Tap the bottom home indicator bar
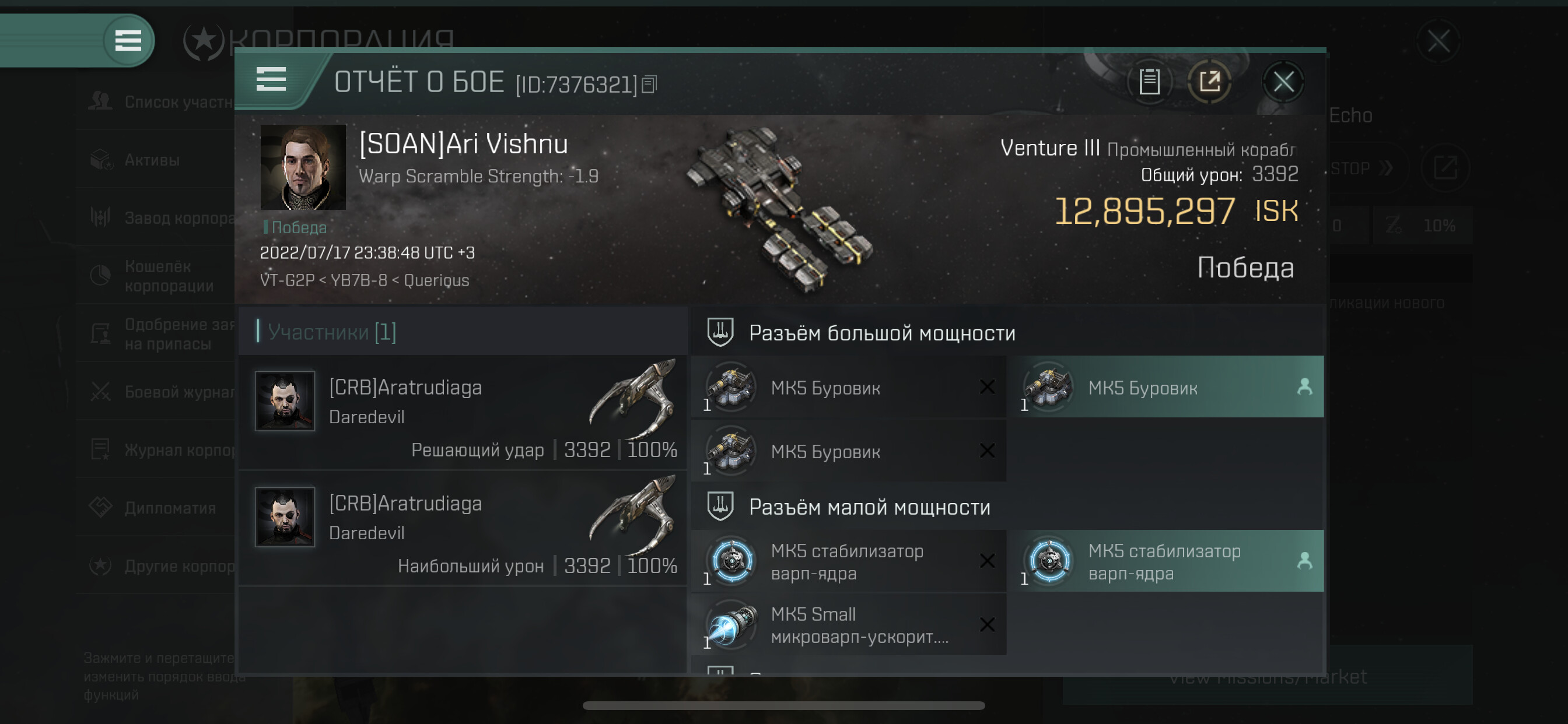The width and height of the screenshot is (1568, 724). pos(783,706)
